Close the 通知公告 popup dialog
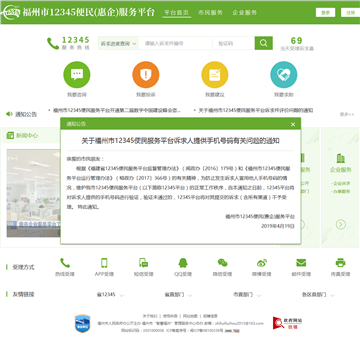Image resolution: width=360 pixels, height=360 pixels. 293,124
